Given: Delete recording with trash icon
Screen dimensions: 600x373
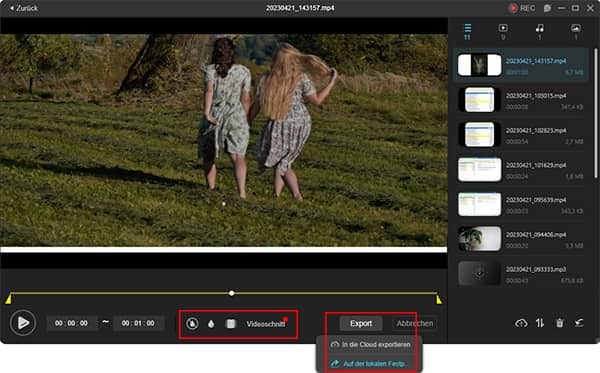Looking at the screenshot, I should [559, 323].
